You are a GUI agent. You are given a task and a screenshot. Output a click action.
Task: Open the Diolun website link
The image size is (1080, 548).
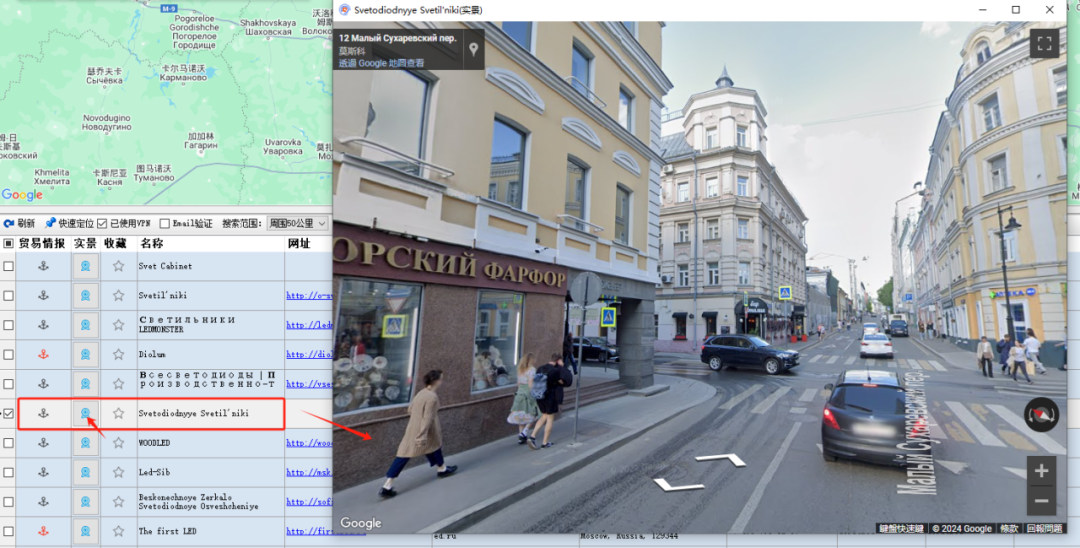[309, 355]
